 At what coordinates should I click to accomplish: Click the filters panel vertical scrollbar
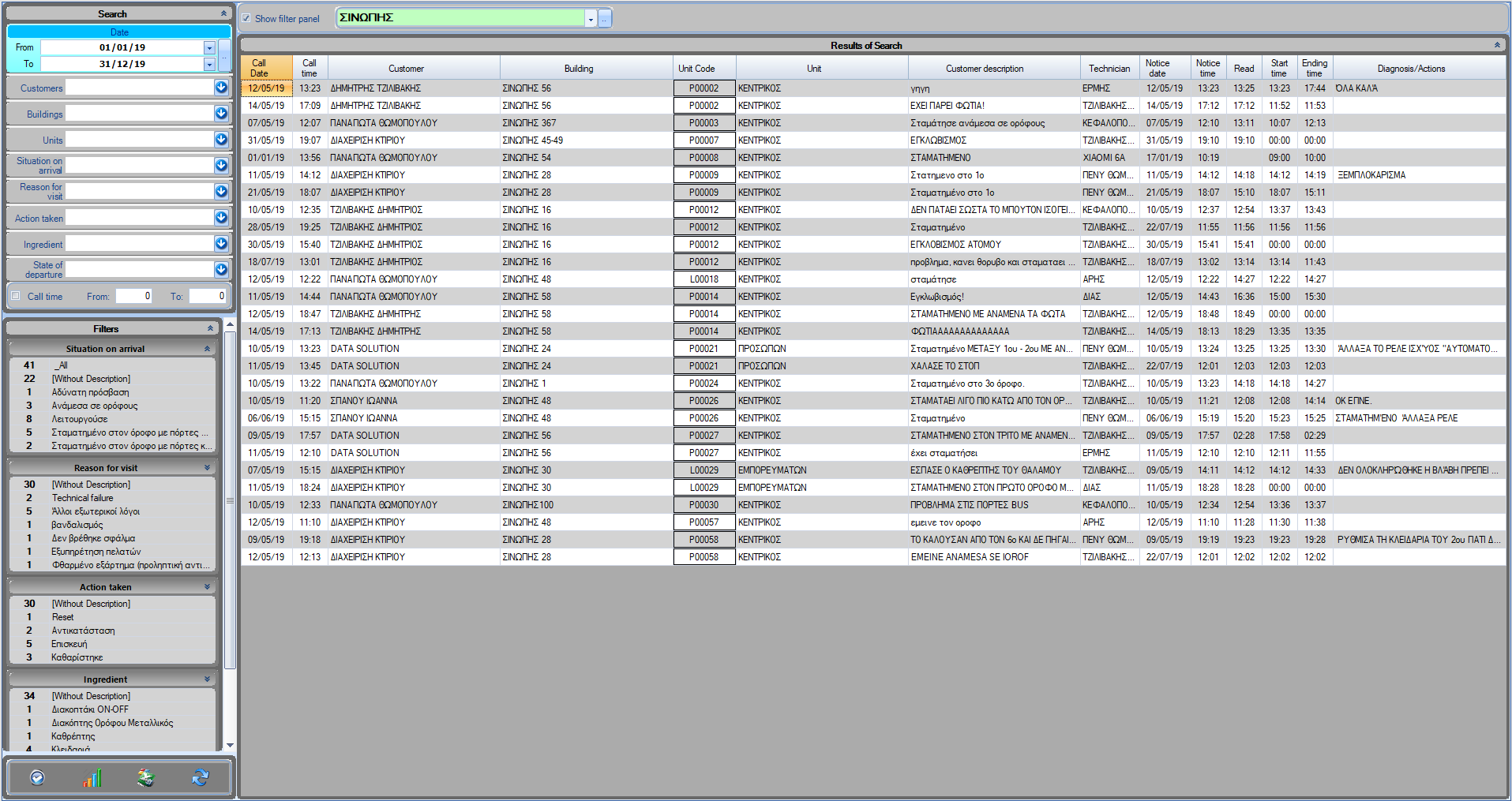(230, 499)
